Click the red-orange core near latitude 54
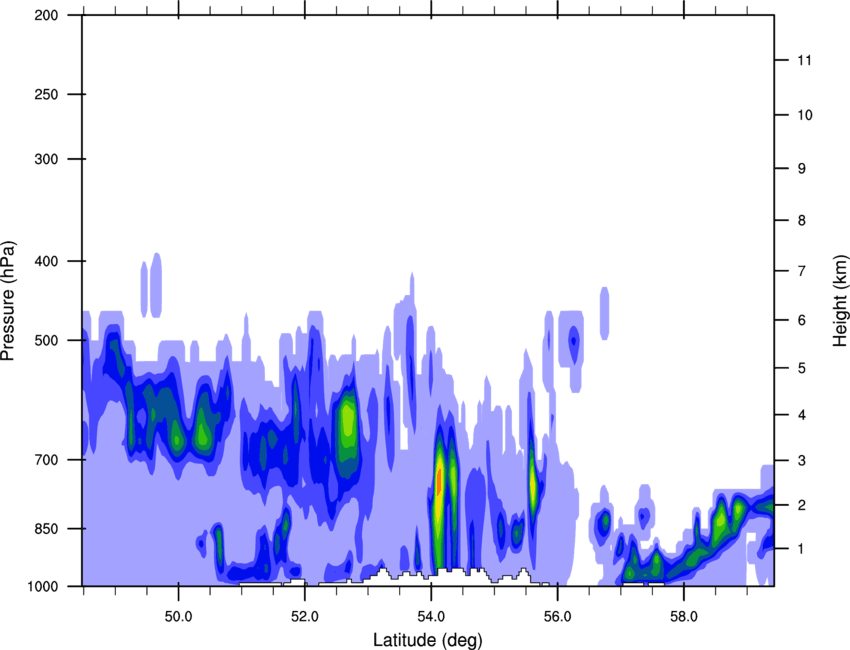The height and width of the screenshot is (650, 850). click(438, 480)
